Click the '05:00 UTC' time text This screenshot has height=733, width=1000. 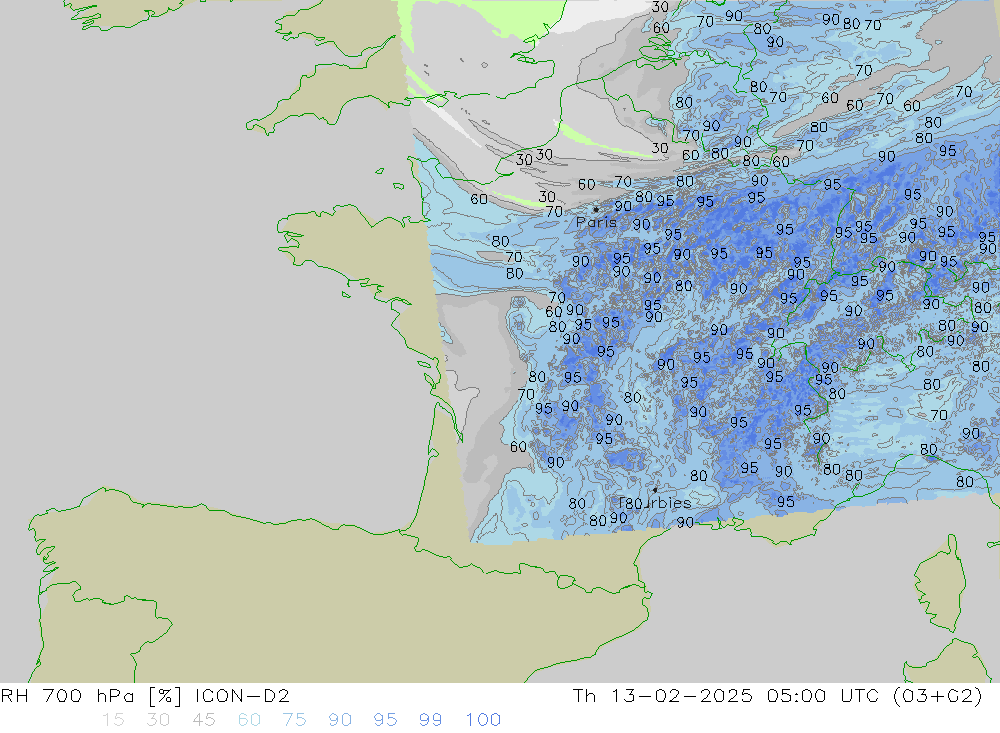[x=825, y=696]
